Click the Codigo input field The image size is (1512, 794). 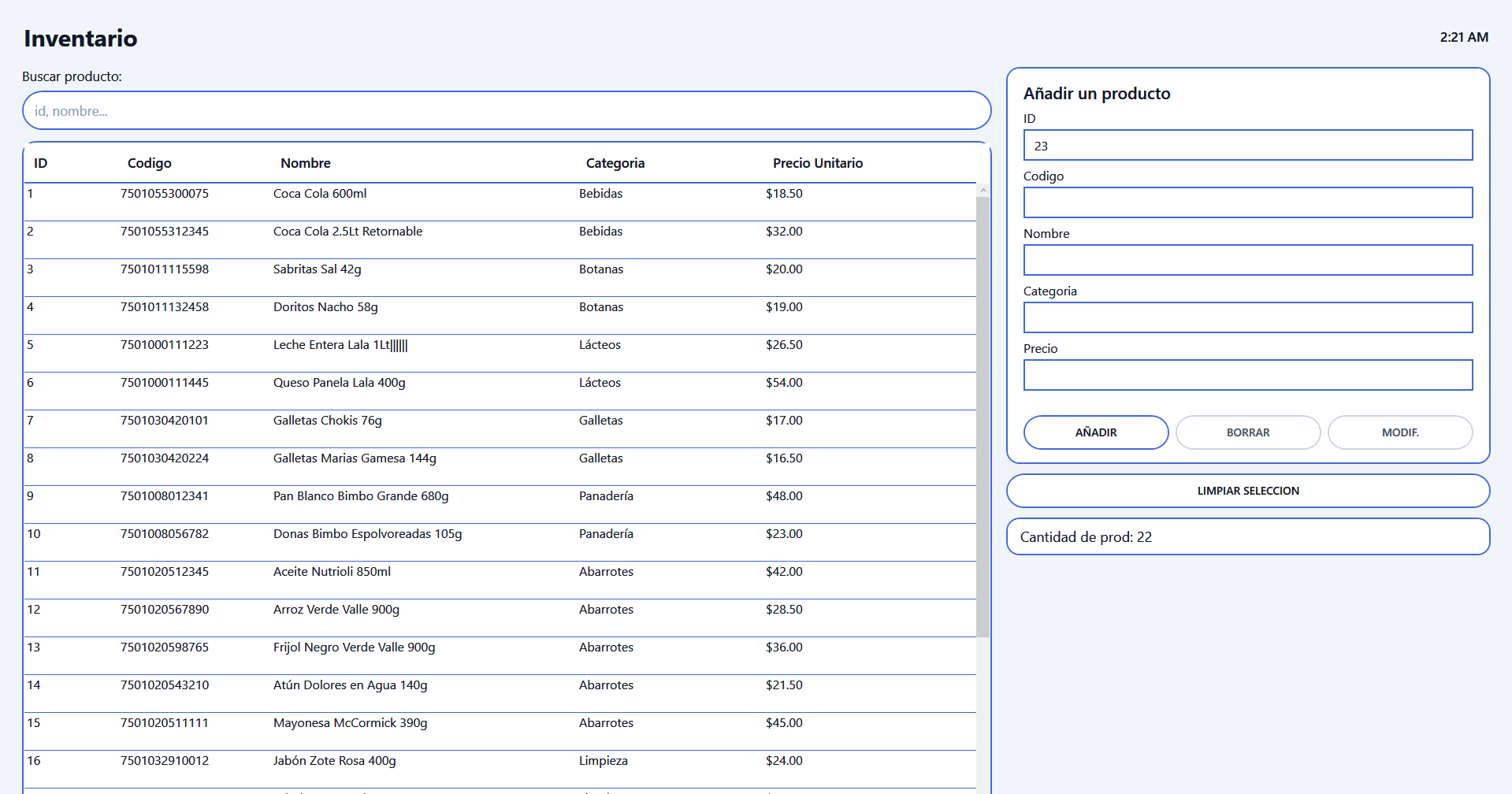click(1248, 202)
